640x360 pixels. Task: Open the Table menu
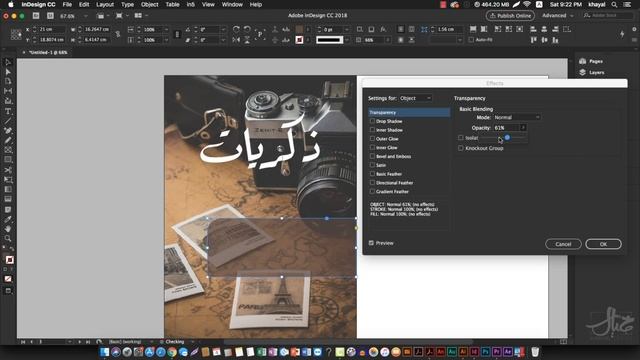pyautogui.click(x=172, y=4)
